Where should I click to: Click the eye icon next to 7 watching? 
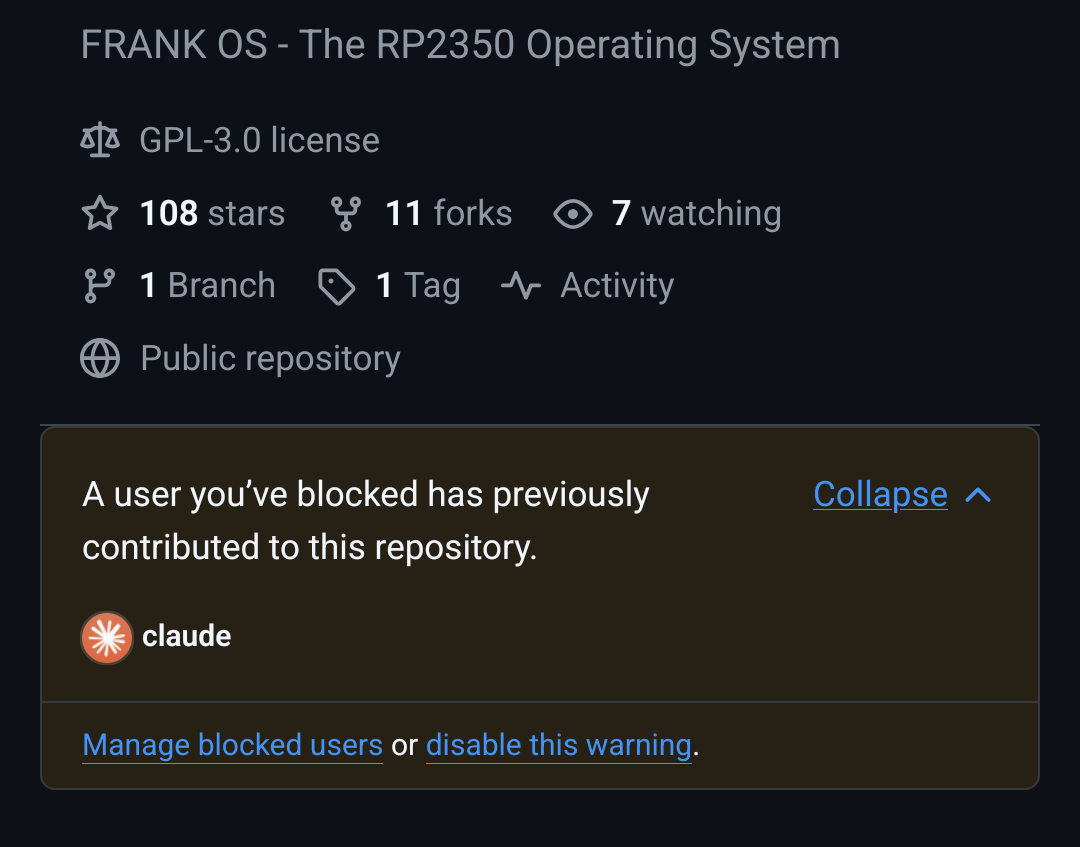(x=572, y=212)
